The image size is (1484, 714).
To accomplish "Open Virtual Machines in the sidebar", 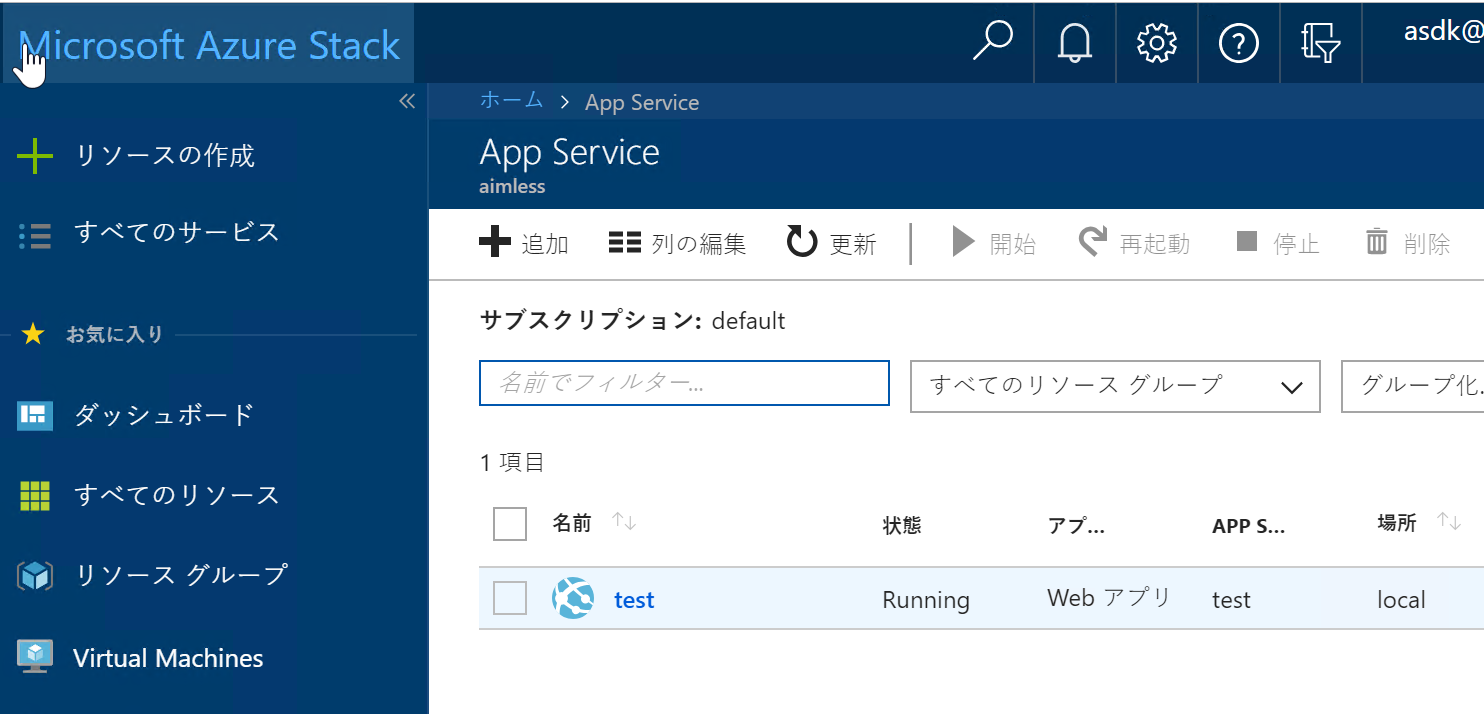I will click(168, 658).
